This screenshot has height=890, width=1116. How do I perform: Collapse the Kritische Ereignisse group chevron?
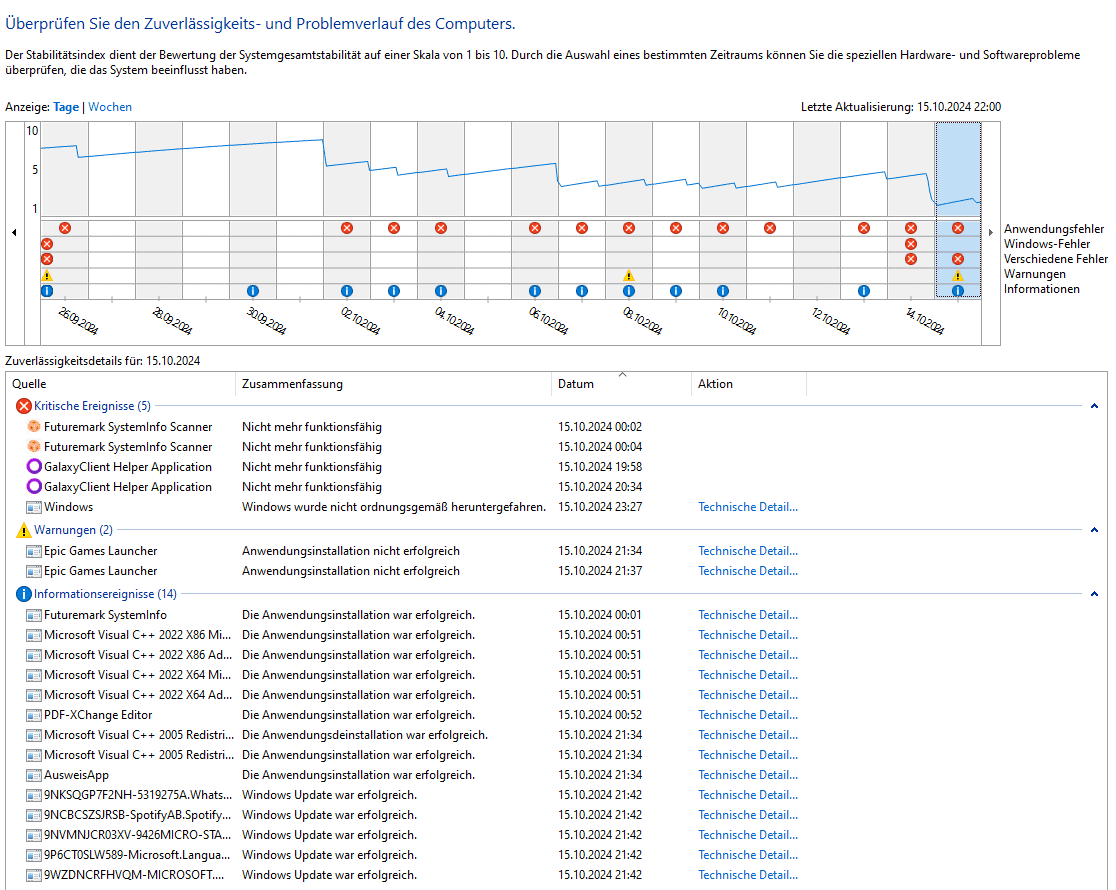1094,406
